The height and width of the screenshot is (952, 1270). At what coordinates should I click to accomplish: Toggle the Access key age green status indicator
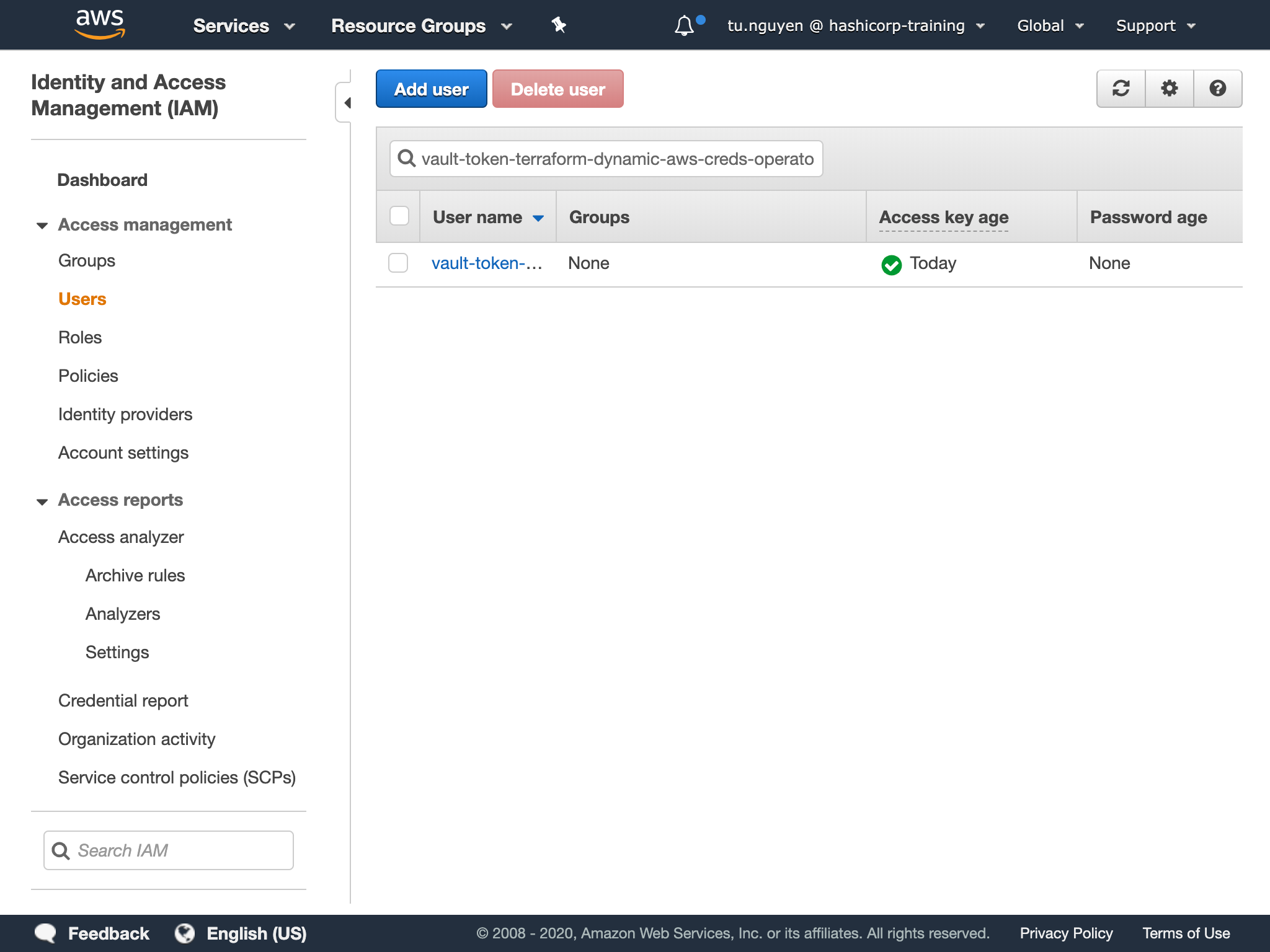(x=892, y=264)
